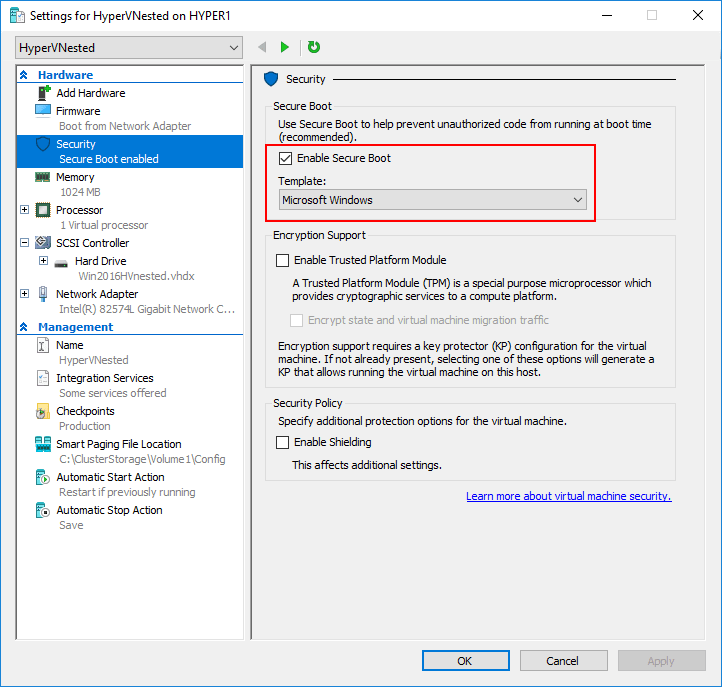Open the Firmware settings item
The image size is (722, 687).
[x=78, y=111]
